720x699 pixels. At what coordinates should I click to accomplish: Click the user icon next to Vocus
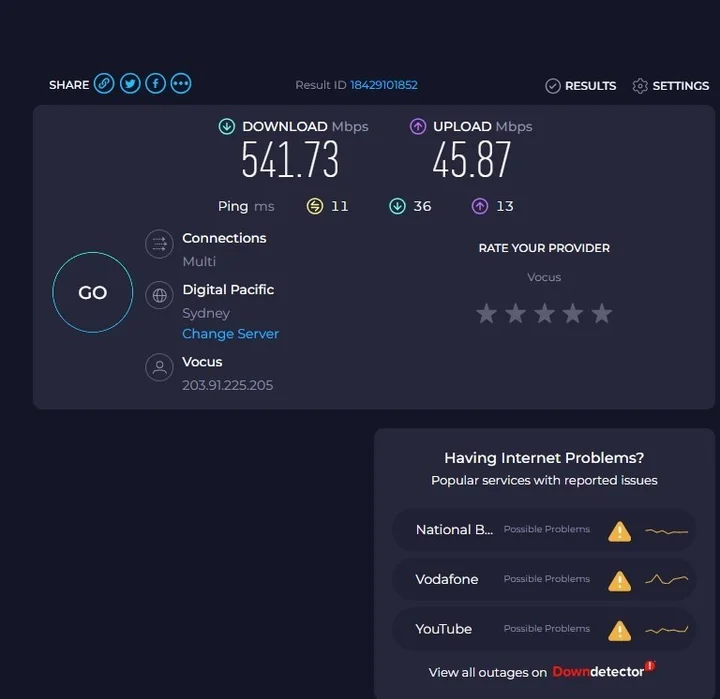159,367
